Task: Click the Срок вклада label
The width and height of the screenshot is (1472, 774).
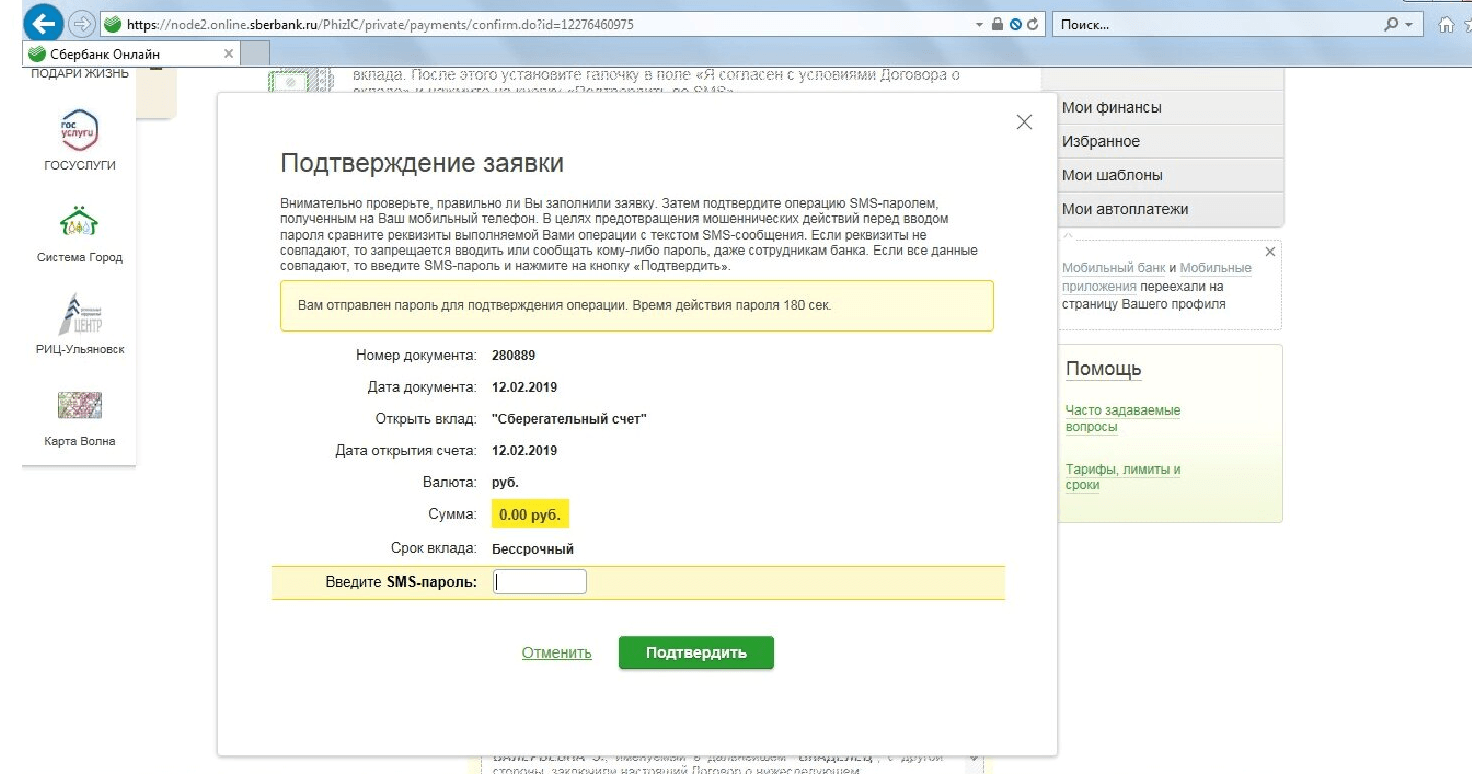Action: (434, 549)
